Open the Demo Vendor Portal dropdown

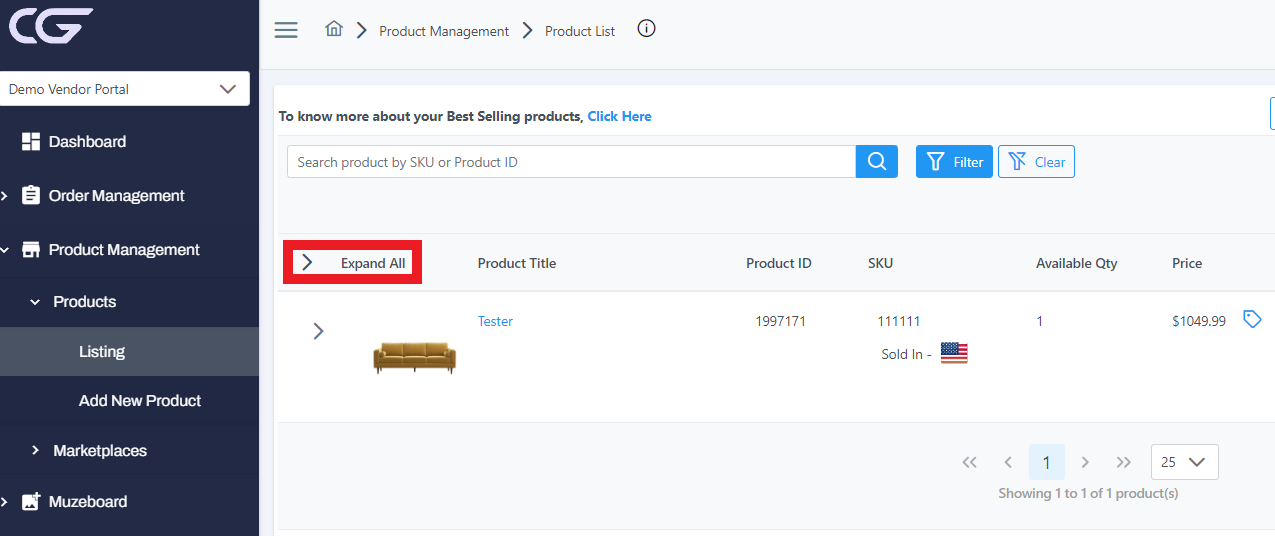[123, 89]
